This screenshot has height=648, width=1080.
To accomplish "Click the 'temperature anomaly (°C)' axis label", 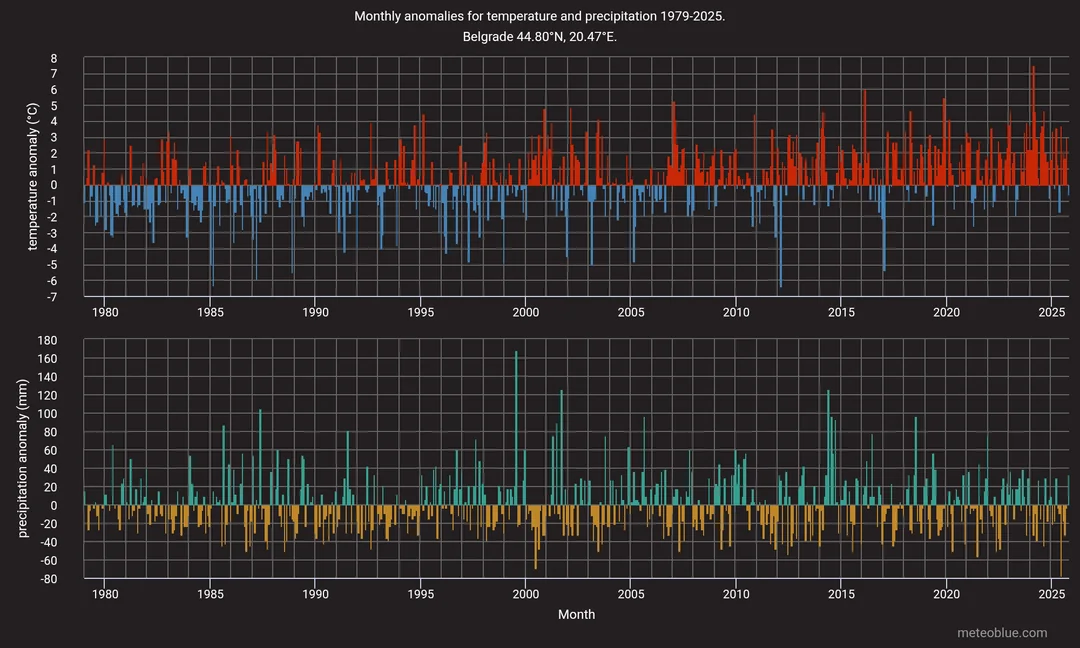I will (x=32, y=178).
